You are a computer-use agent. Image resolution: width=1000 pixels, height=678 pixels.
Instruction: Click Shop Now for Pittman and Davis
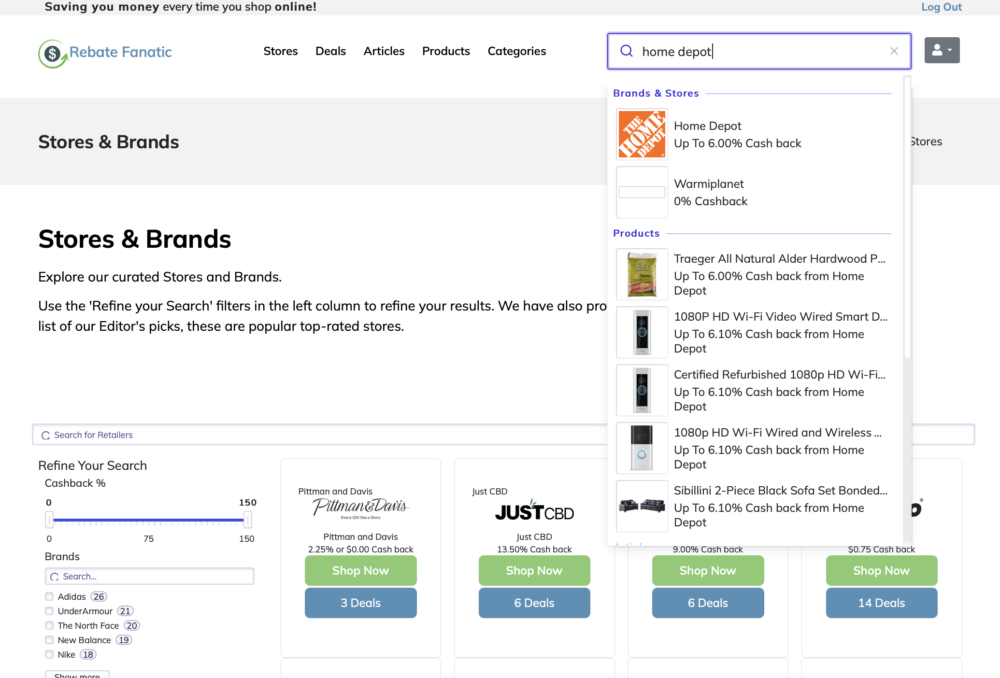pos(360,570)
